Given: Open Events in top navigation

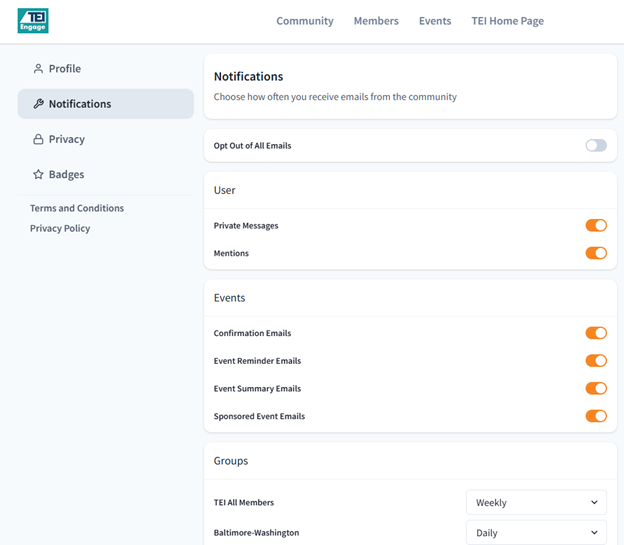Looking at the screenshot, I should point(435,21).
